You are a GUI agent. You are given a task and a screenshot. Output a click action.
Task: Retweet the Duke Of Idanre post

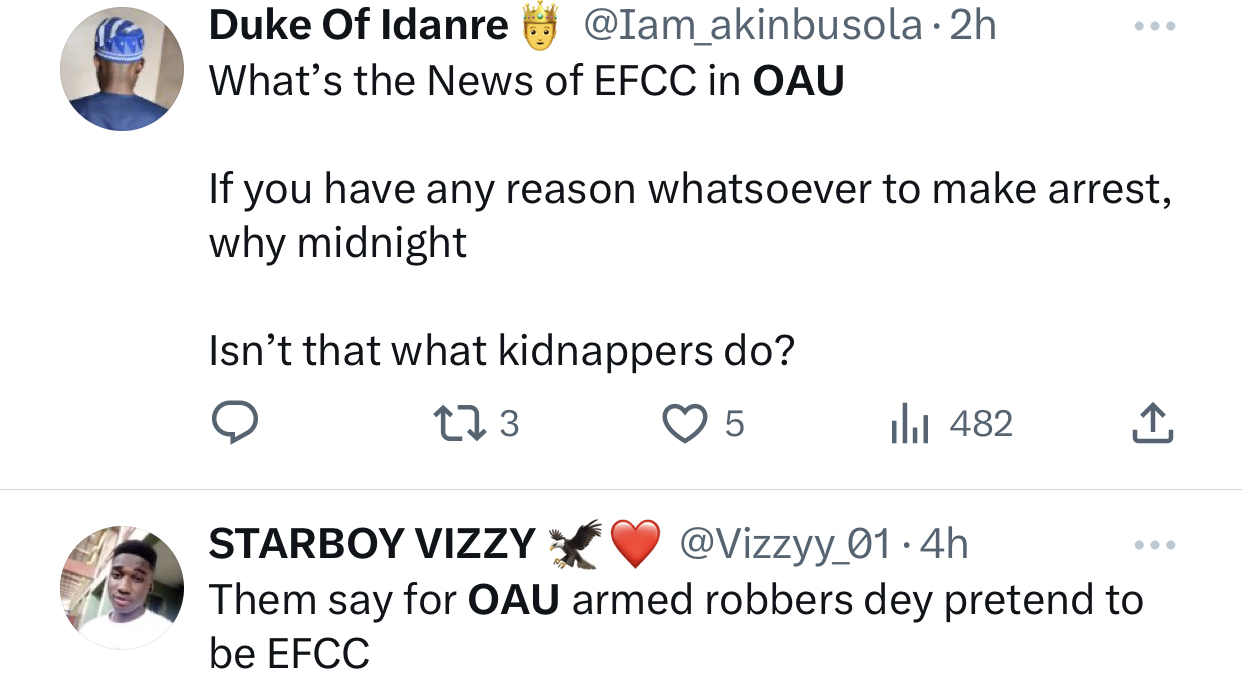click(x=464, y=424)
